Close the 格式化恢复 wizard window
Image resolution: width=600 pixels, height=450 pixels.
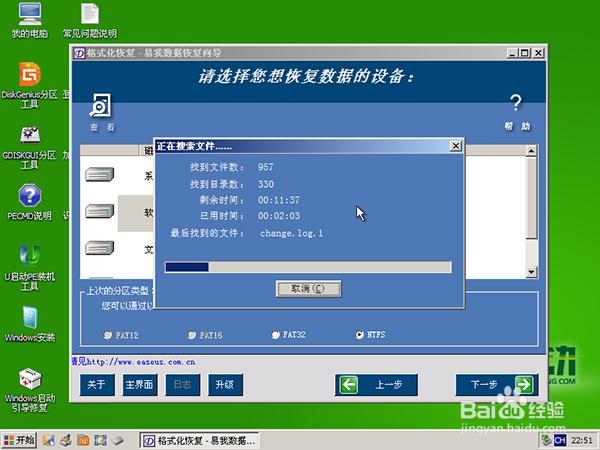click(x=538, y=53)
